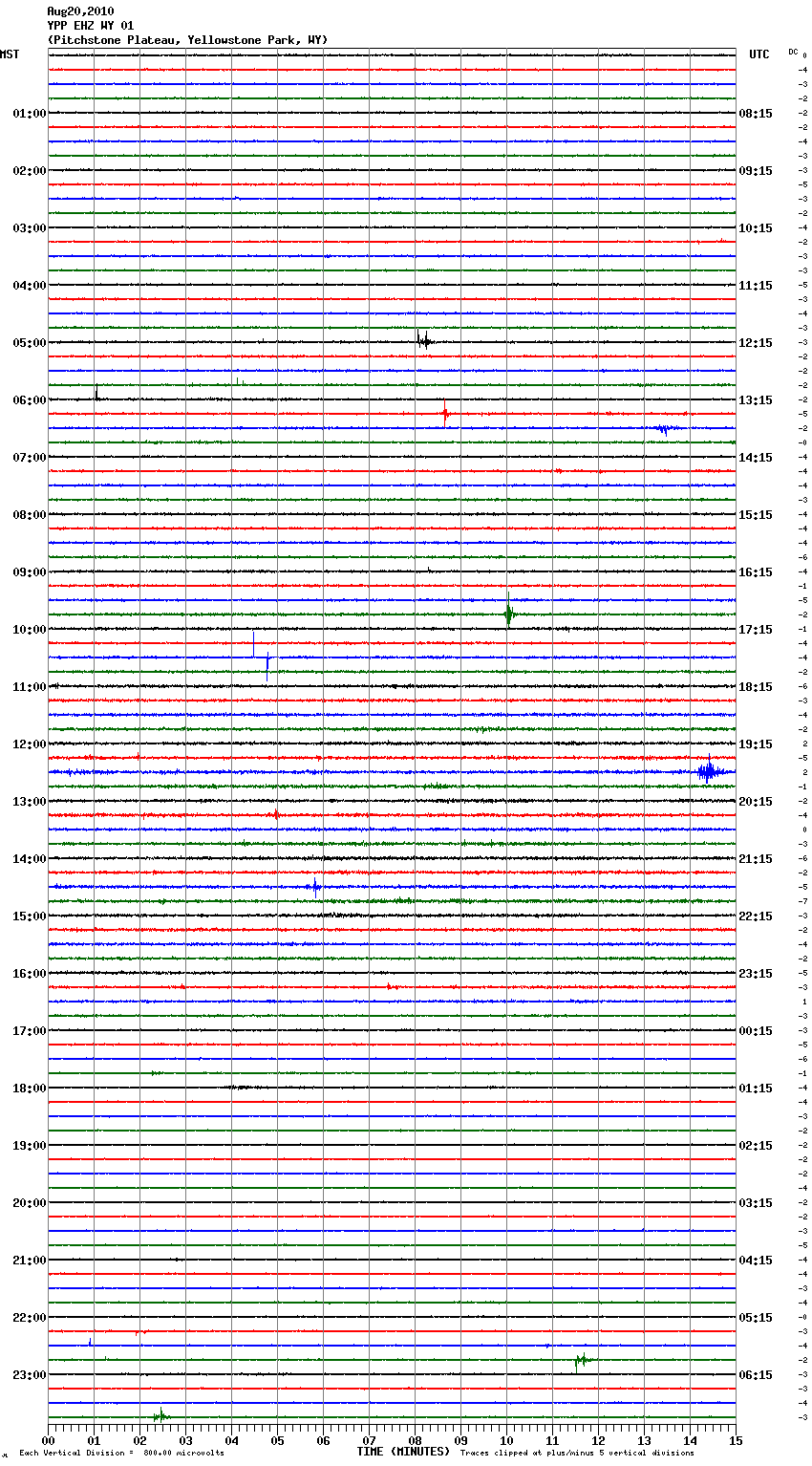Click the 19:15 UTC time label
This screenshot has width=812, height=1466.
[756, 744]
